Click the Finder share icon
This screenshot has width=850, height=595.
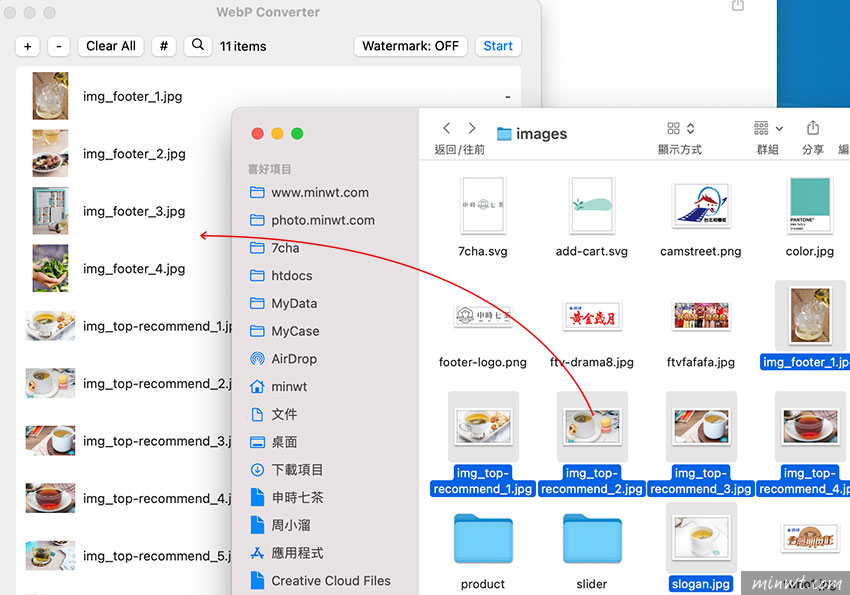(812, 129)
